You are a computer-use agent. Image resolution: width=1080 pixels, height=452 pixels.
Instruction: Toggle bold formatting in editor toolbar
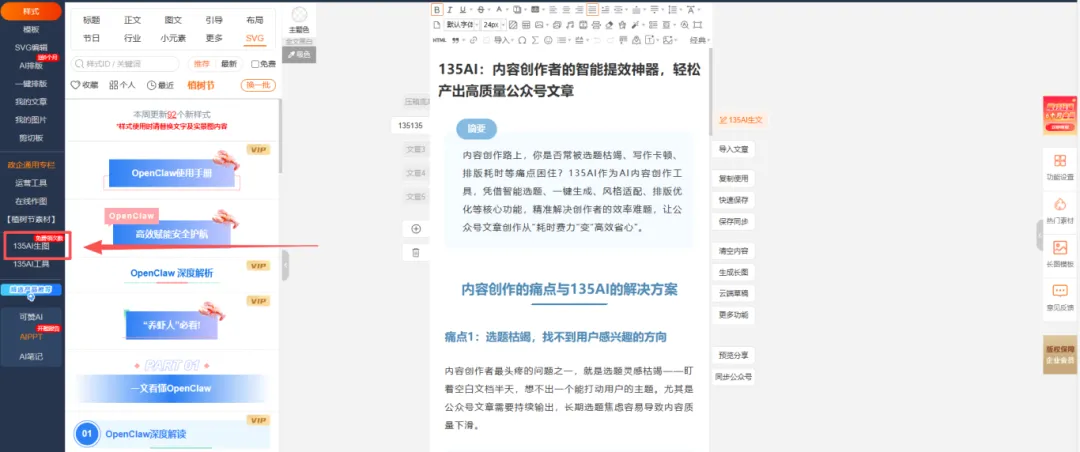(437, 9)
